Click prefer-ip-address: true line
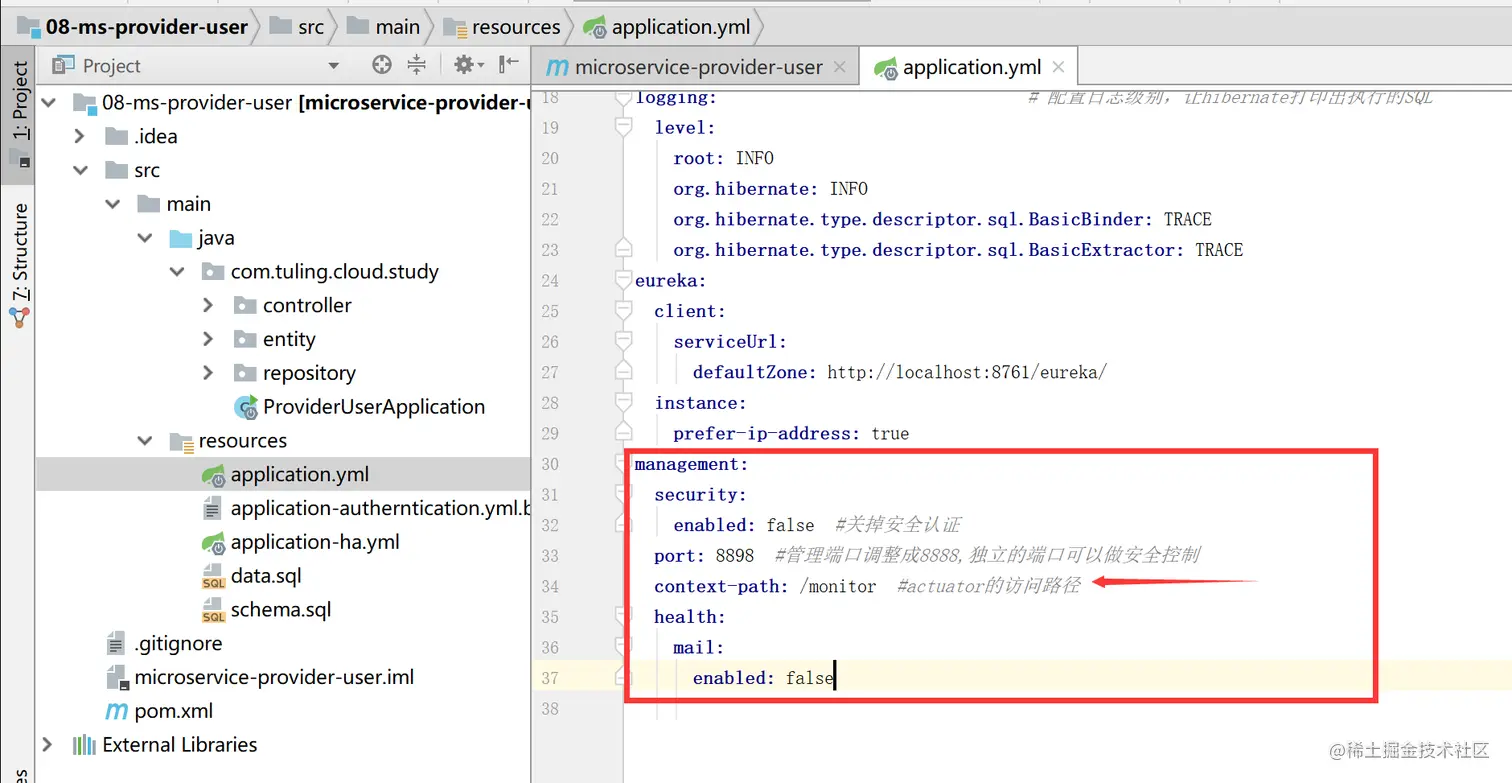 tap(791, 433)
